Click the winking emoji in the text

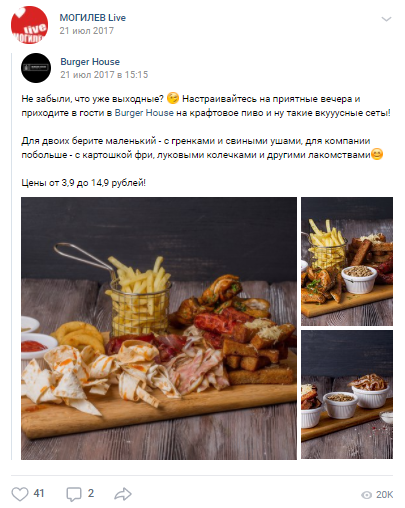173,98
